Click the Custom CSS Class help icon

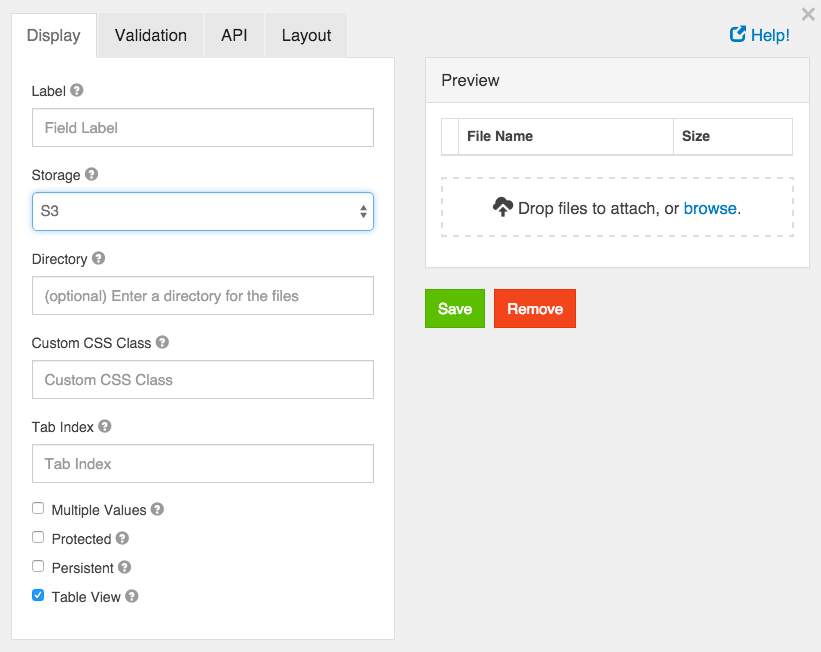tap(162, 342)
